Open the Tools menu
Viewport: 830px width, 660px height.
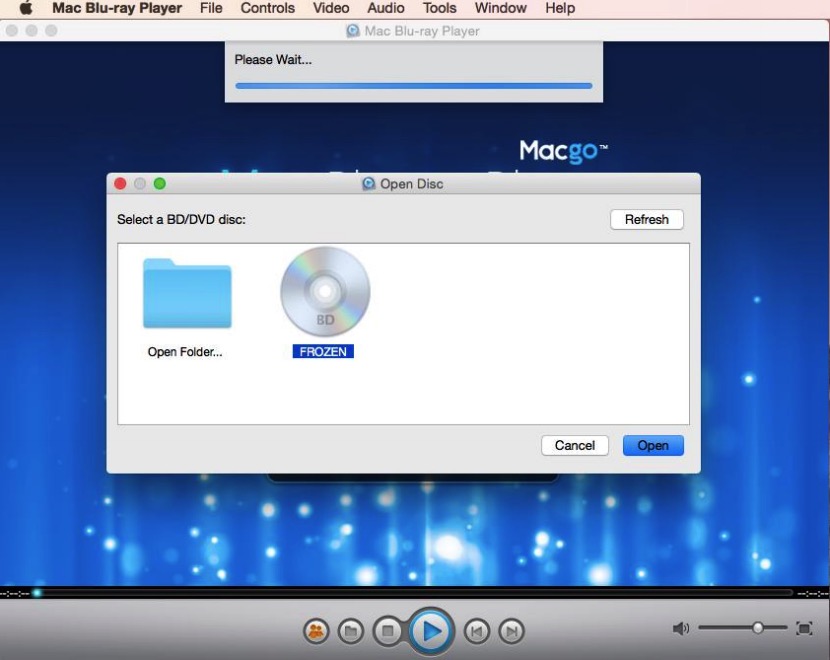pyautogui.click(x=439, y=8)
